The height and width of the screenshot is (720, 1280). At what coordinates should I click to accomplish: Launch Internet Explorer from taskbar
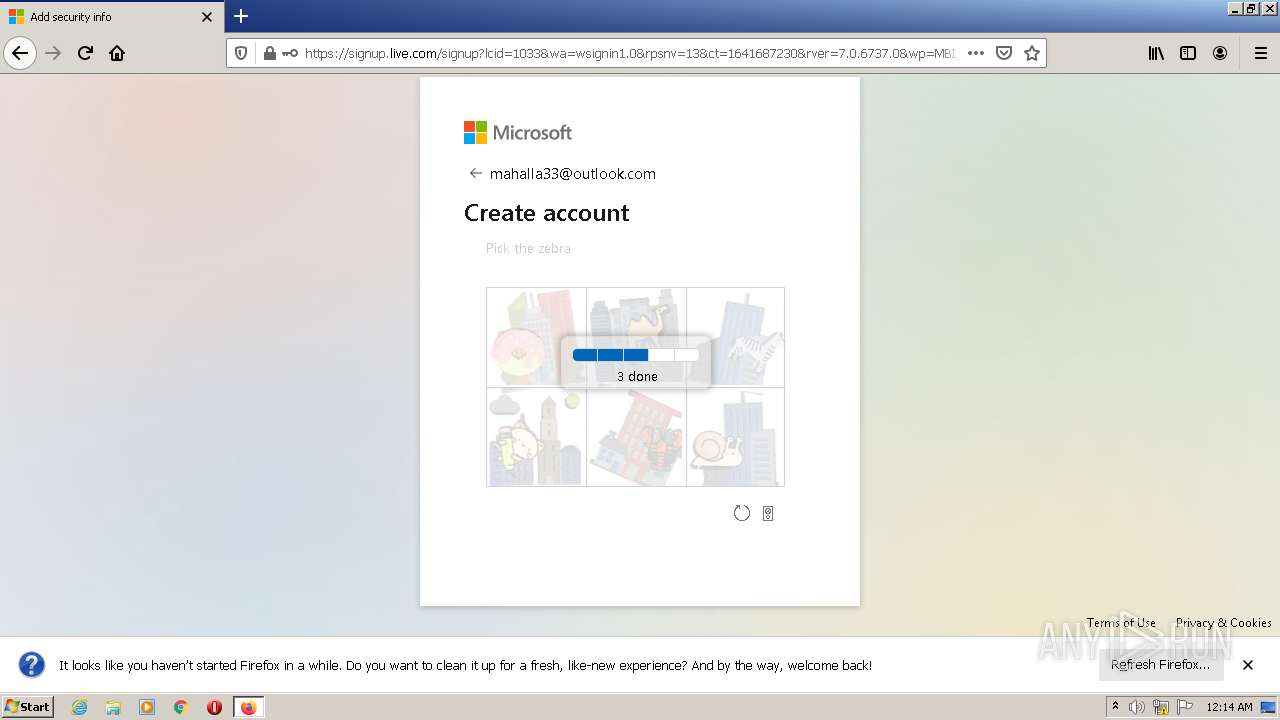[80, 707]
